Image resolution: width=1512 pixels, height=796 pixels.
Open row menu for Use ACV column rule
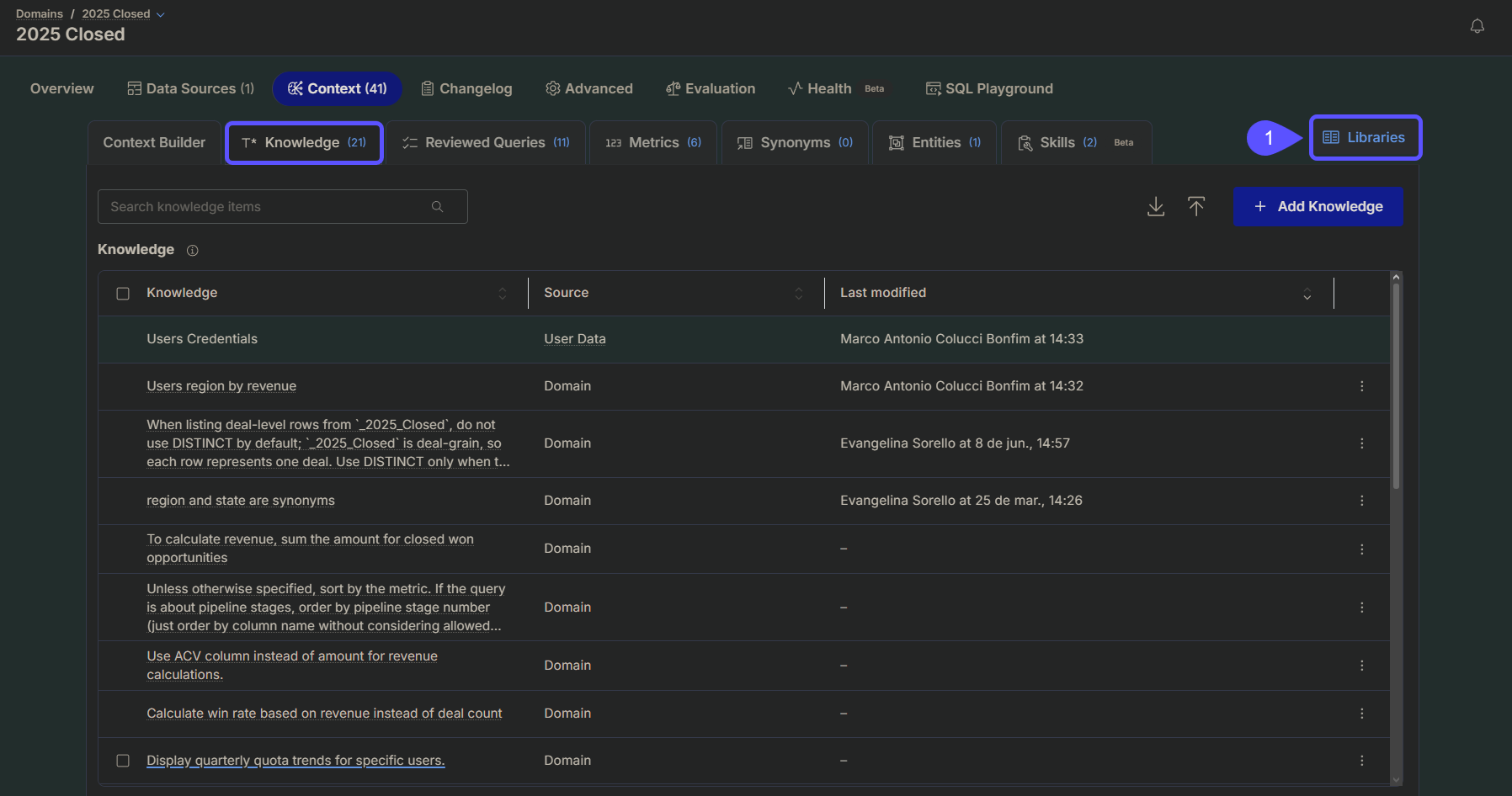click(1361, 666)
